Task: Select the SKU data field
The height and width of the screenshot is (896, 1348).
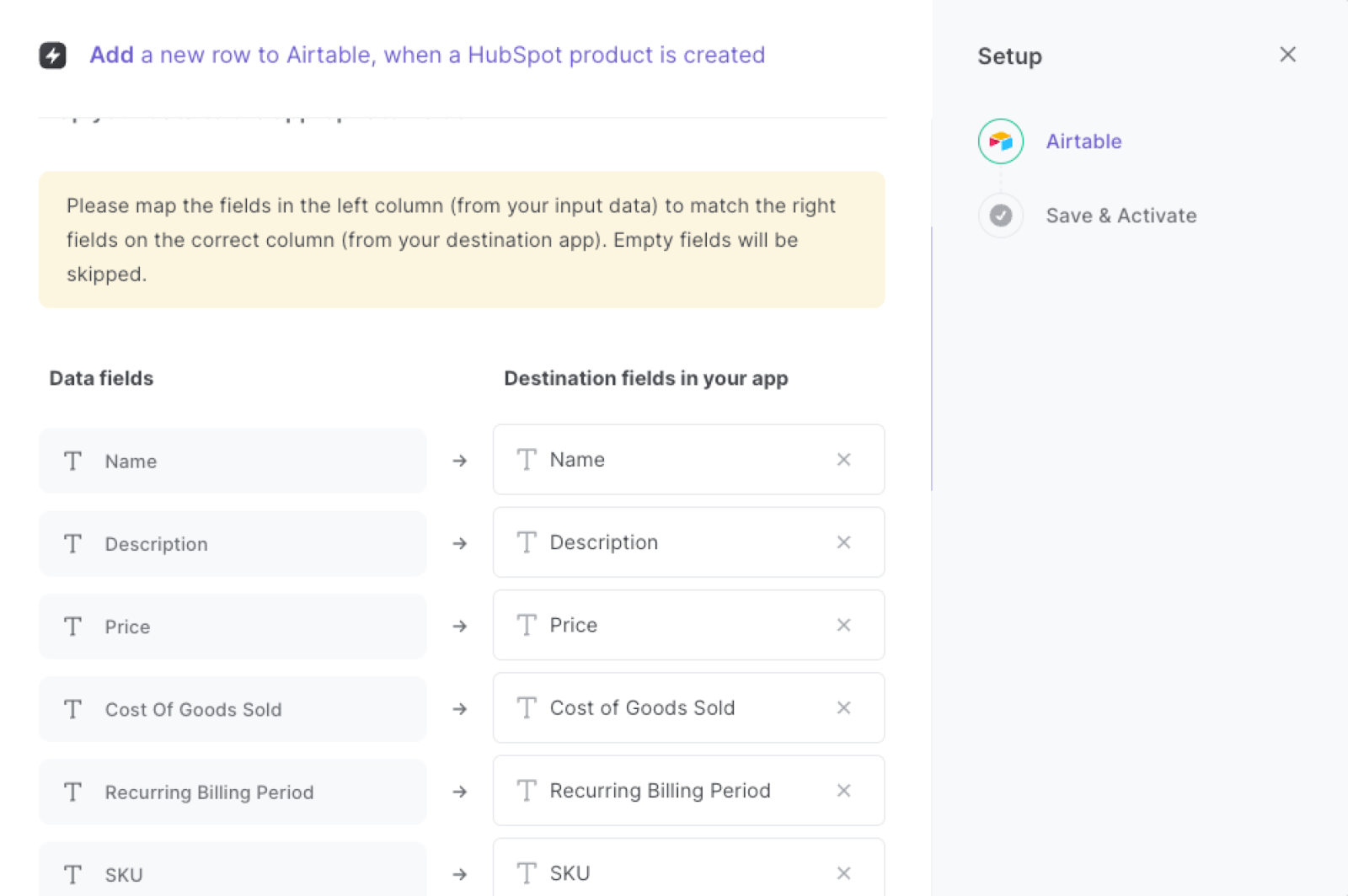Action: tap(233, 870)
